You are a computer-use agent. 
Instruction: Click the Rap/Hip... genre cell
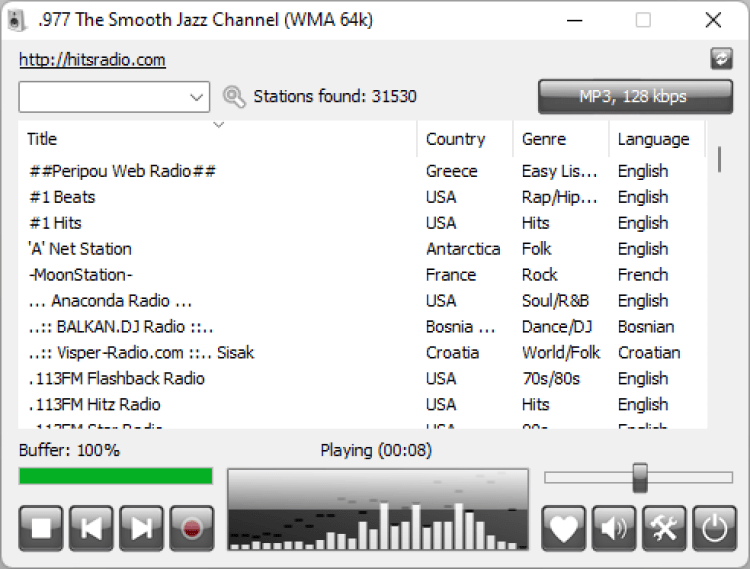pyautogui.click(x=560, y=197)
